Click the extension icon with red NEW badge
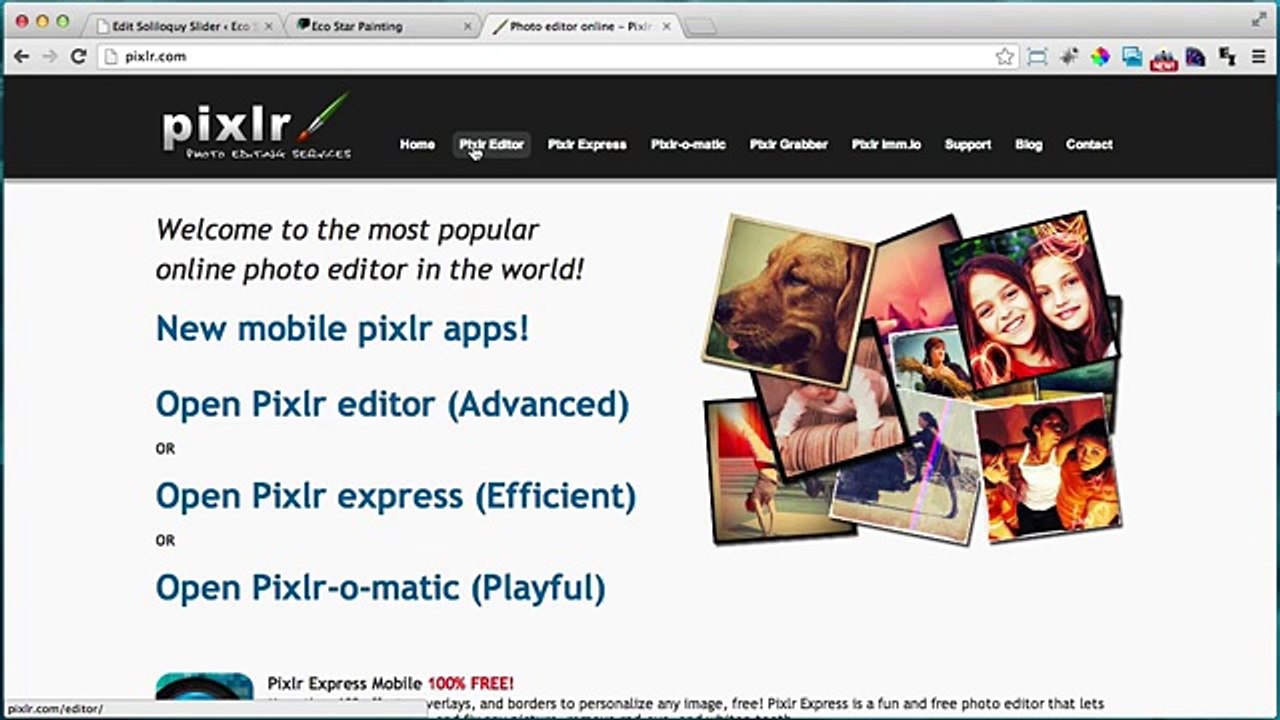Viewport: 1280px width, 720px height. [1163, 59]
